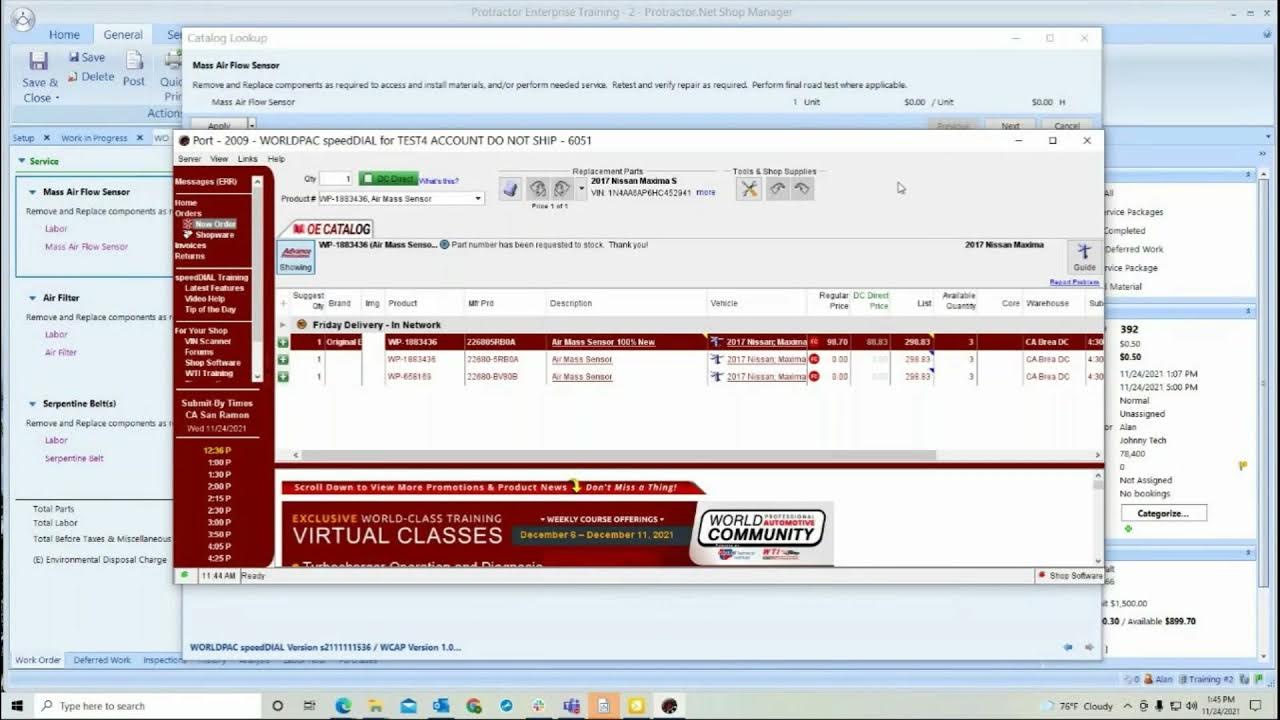Viewport: 1280px width, 720px height.
Task: Click the Windows Start button
Action: click(x=17, y=705)
